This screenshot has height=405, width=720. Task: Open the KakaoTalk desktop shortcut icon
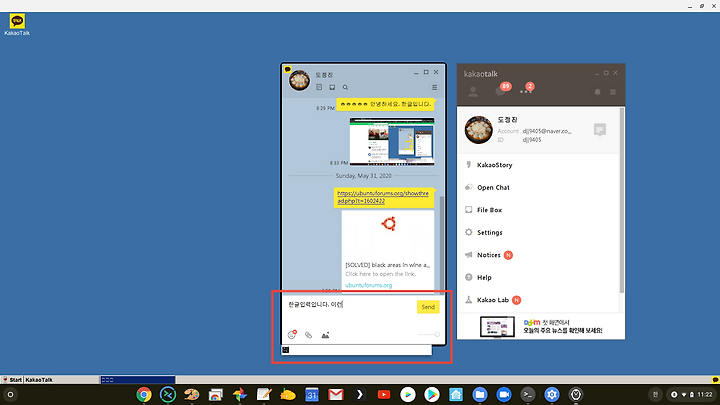(17, 25)
